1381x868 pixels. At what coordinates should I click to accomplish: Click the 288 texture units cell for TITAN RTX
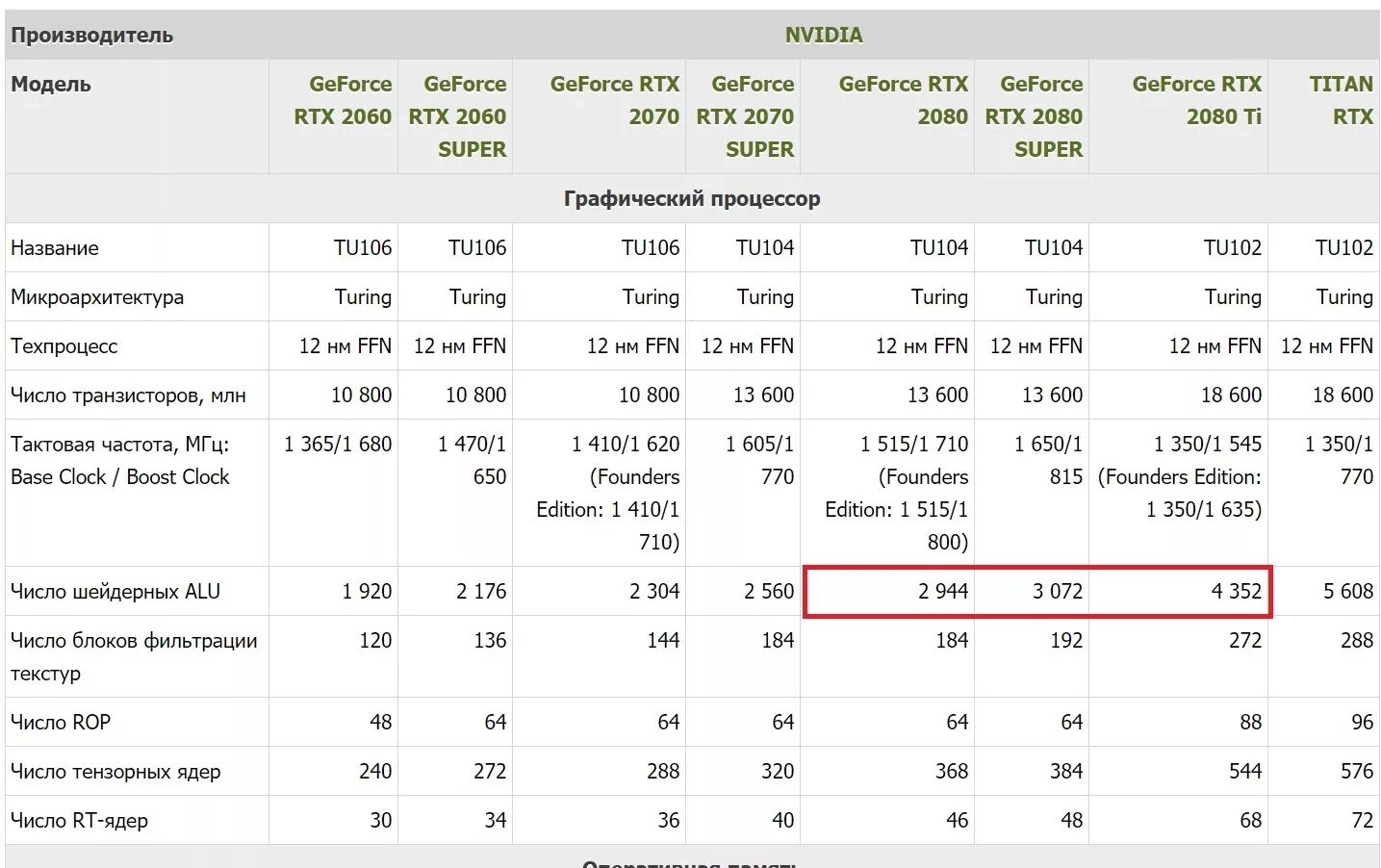[1357, 641]
